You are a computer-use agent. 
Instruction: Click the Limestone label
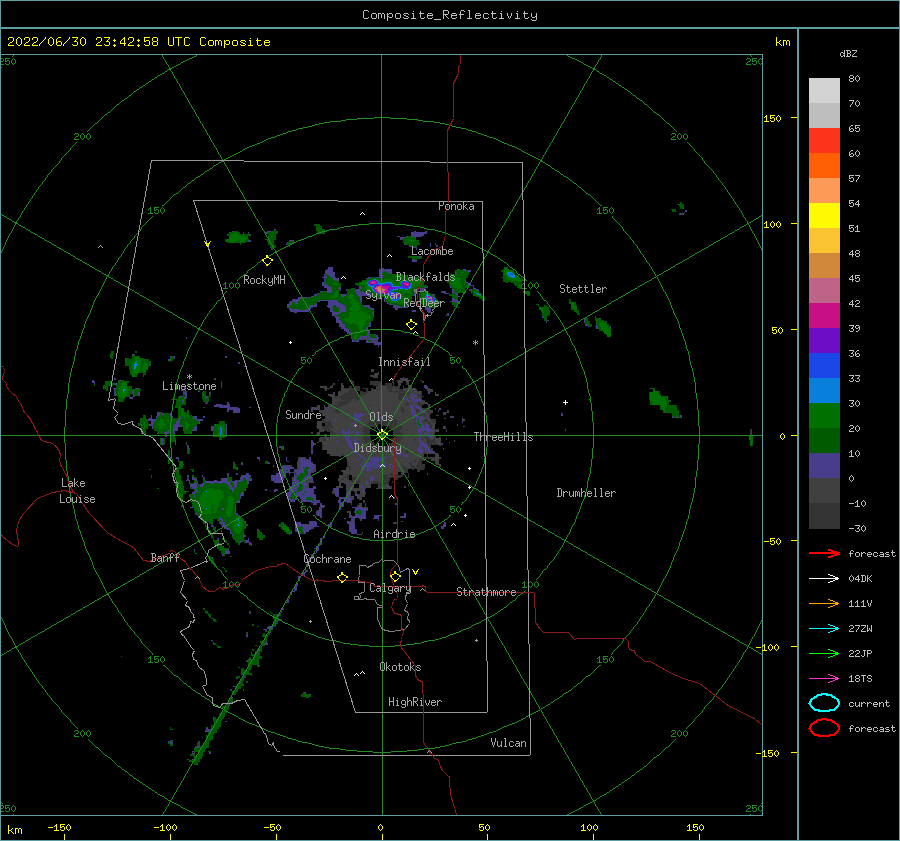click(189, 386)
